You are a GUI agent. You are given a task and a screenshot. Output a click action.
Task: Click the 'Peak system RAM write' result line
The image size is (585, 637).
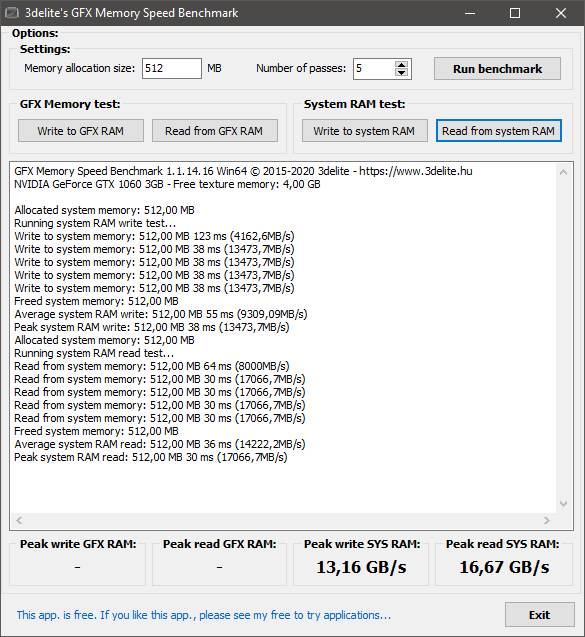(152, 327)
